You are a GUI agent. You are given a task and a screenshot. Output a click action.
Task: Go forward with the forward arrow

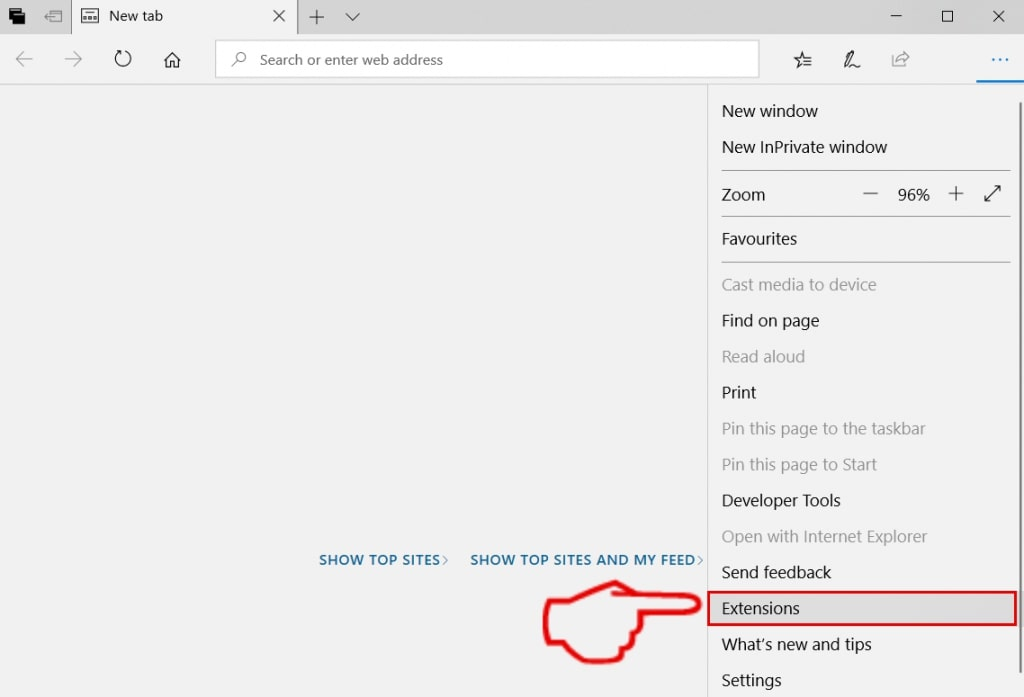[x=73, y=59]
